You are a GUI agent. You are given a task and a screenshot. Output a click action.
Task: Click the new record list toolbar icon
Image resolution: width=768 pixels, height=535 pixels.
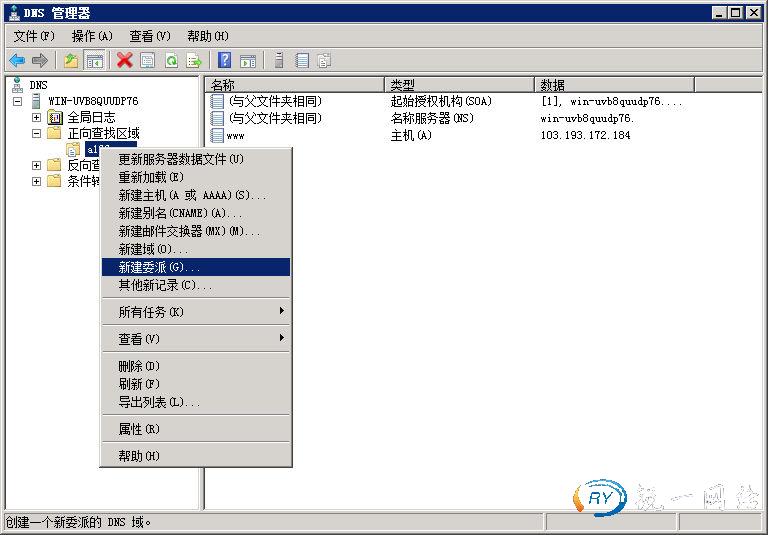point(302,61)
